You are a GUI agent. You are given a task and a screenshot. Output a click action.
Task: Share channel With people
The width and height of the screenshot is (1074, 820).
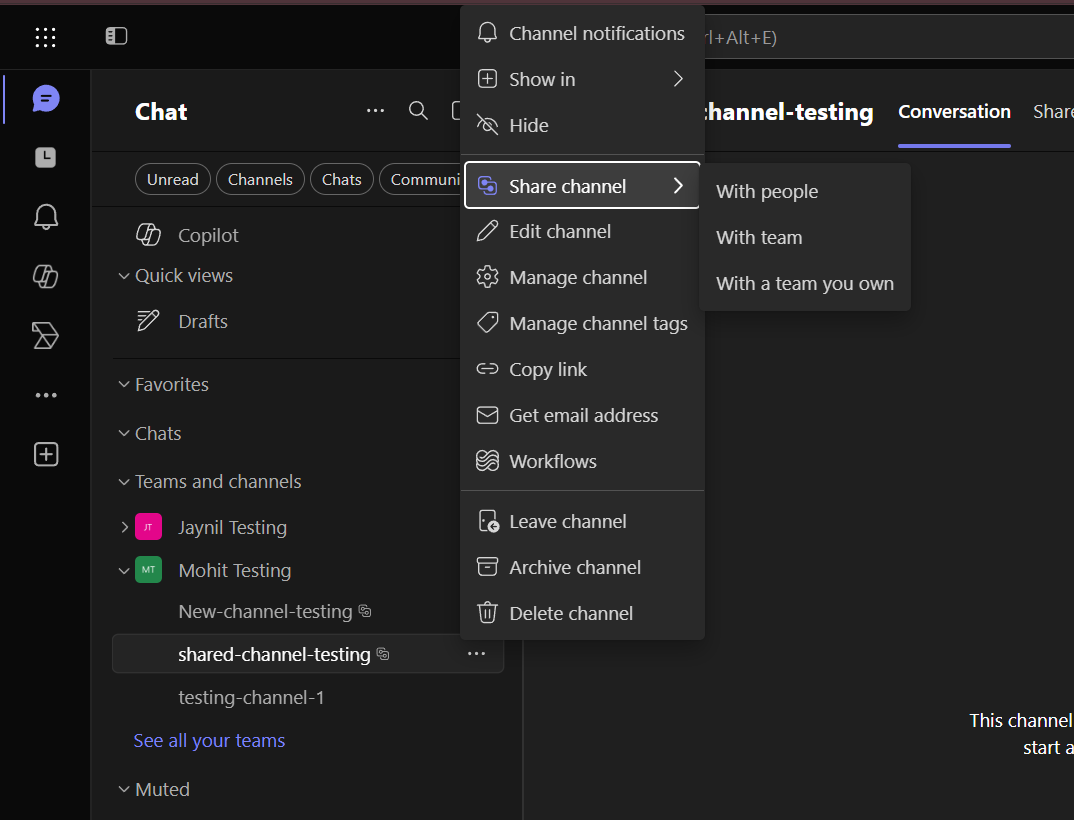click(x=806, y=191)
